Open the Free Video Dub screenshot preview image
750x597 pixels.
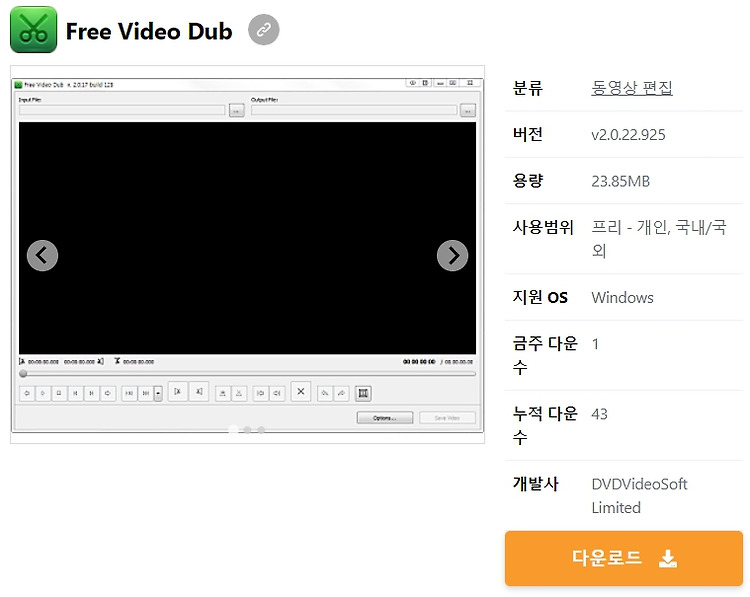tap(247, 254)
